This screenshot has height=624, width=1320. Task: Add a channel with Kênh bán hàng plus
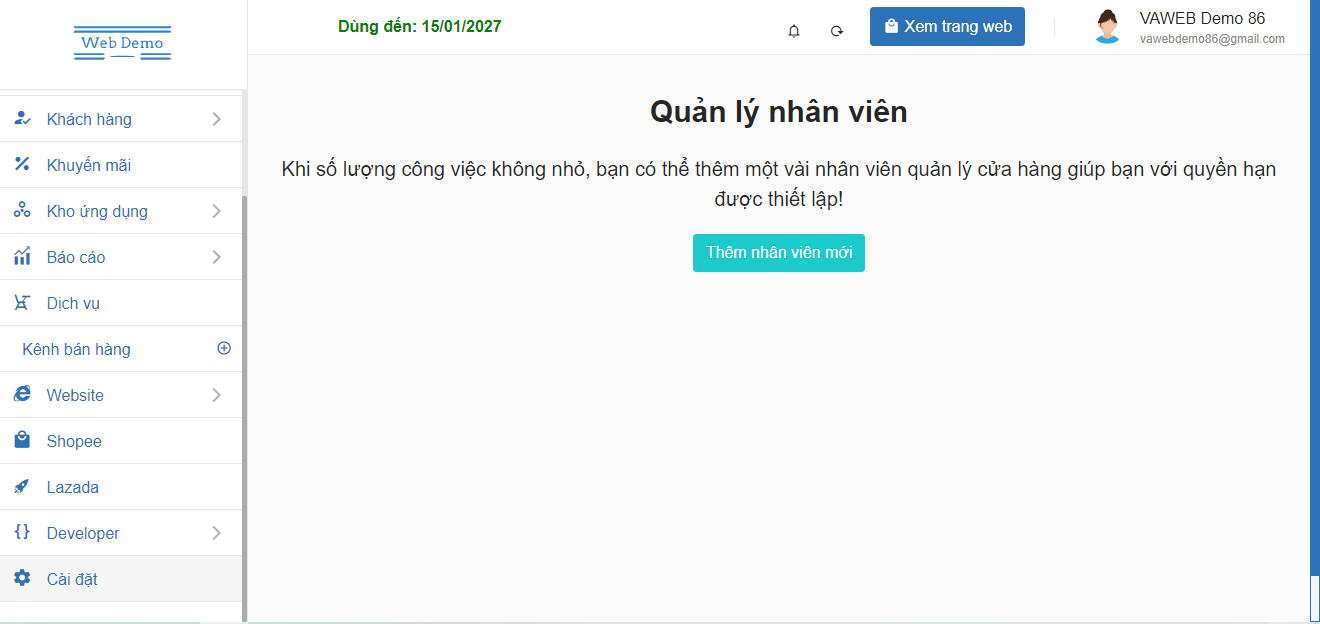(x=224, y=349)
